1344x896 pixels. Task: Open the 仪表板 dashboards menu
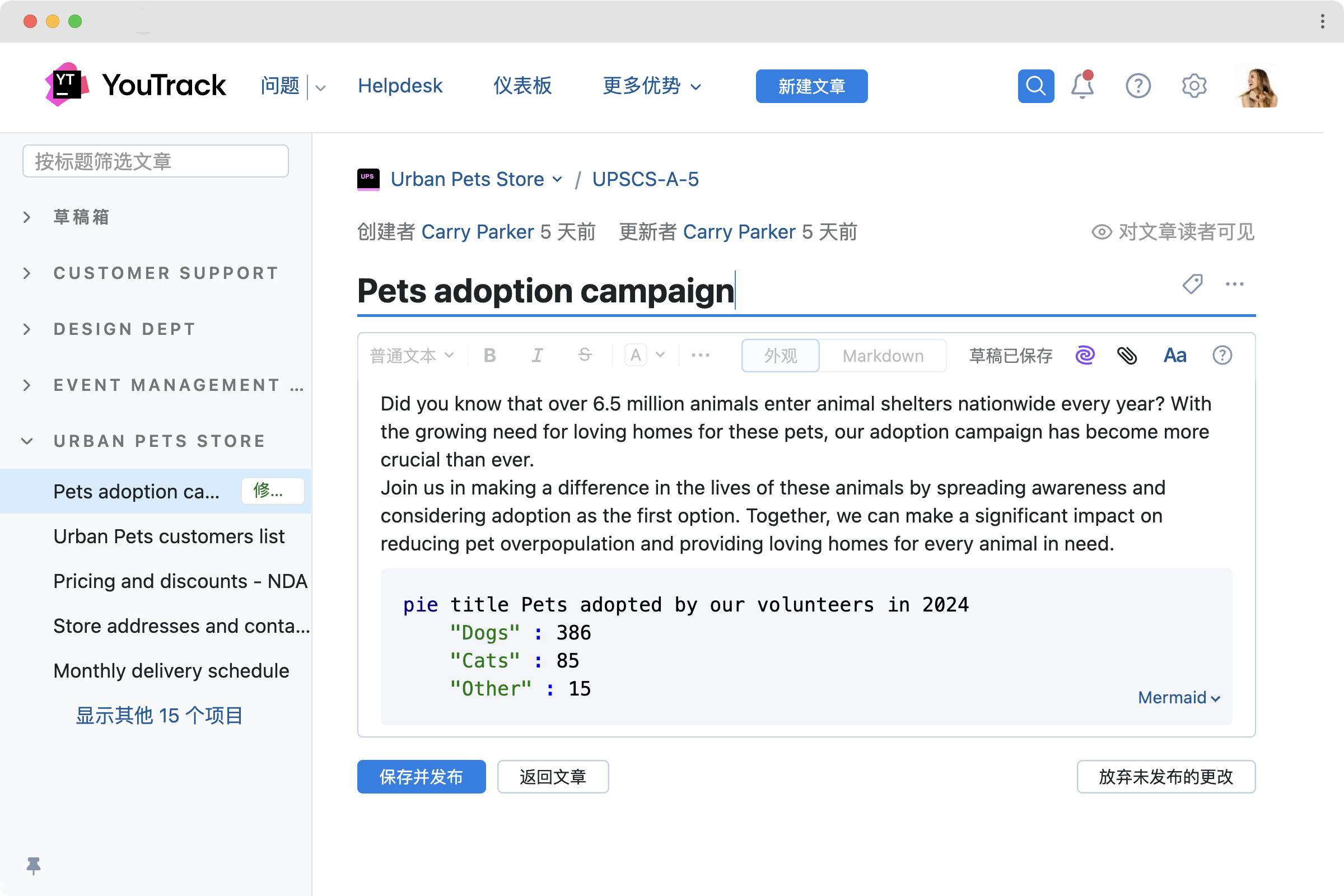[522, 86]
